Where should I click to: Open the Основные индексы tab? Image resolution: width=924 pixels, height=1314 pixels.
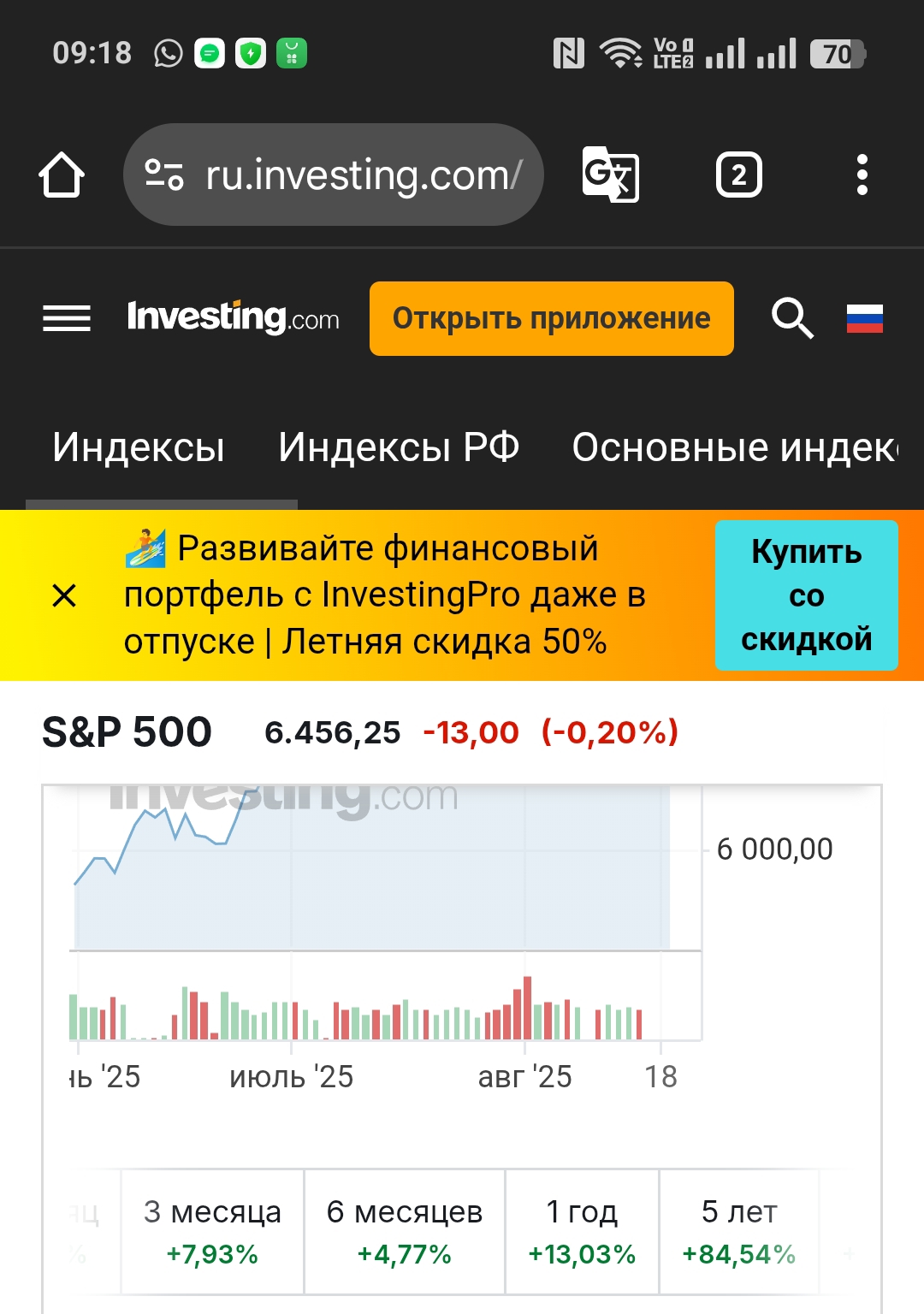[734, 447]
